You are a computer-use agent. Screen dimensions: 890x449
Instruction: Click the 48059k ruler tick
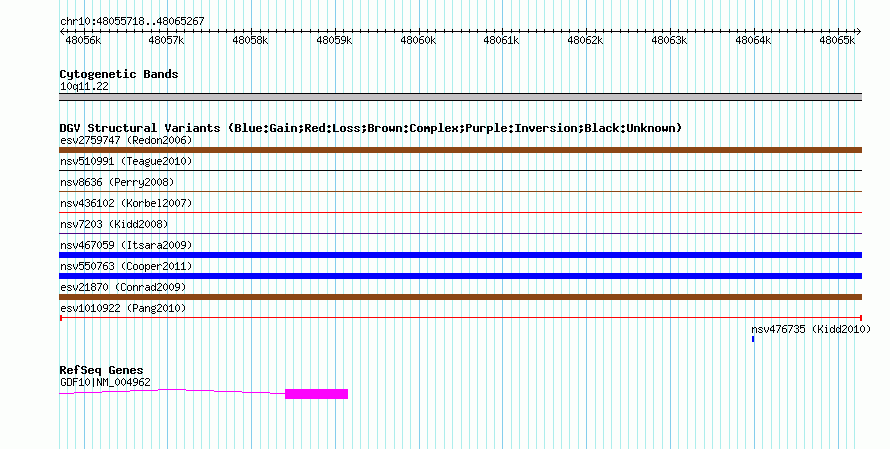tap(334, 40)
